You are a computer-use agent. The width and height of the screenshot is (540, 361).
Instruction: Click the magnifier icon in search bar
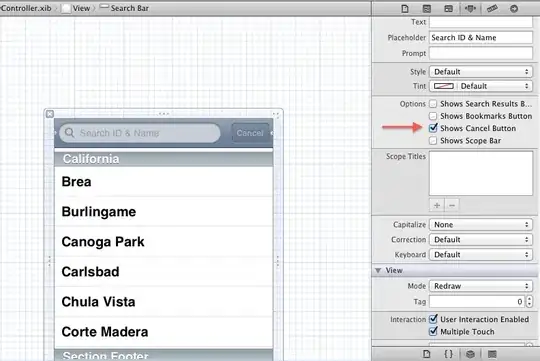(x=69, y=133)
